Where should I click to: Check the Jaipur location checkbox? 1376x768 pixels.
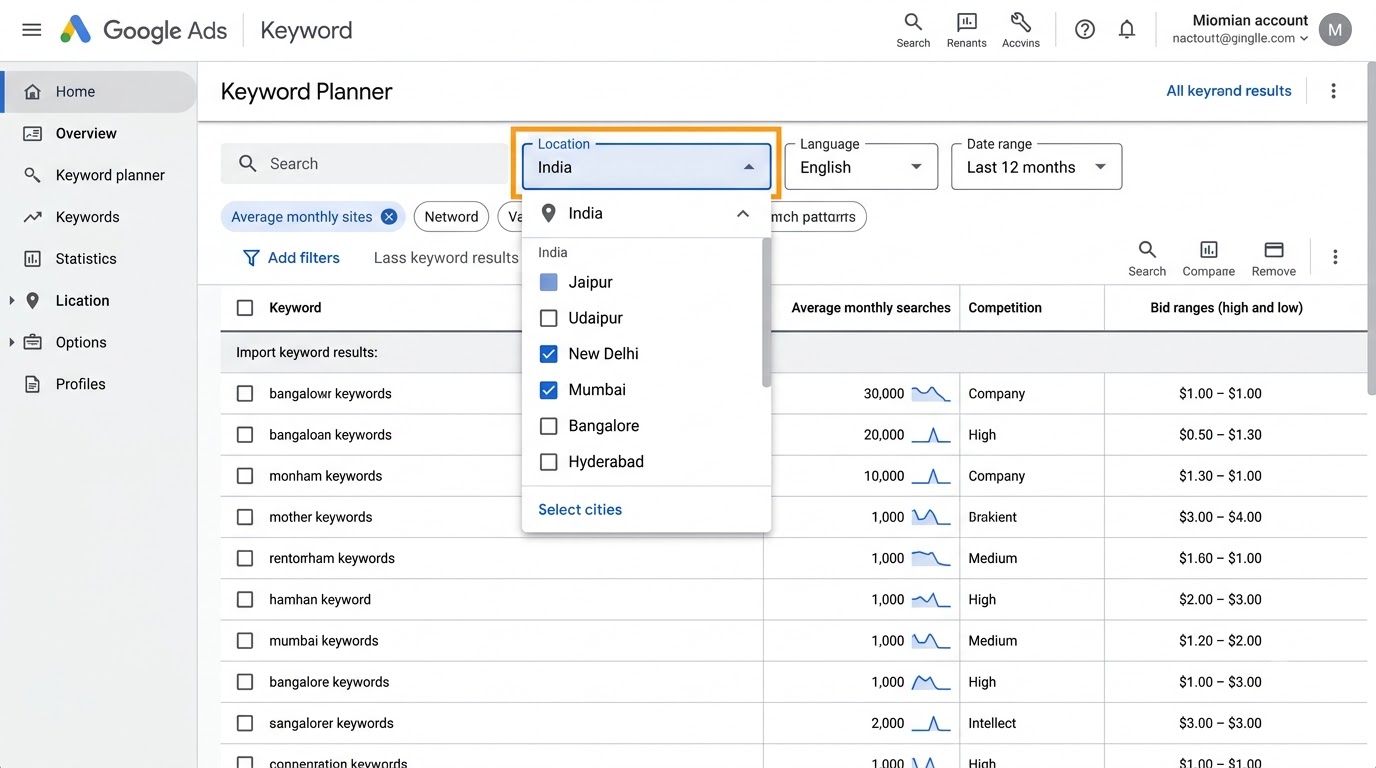[548, 282]
